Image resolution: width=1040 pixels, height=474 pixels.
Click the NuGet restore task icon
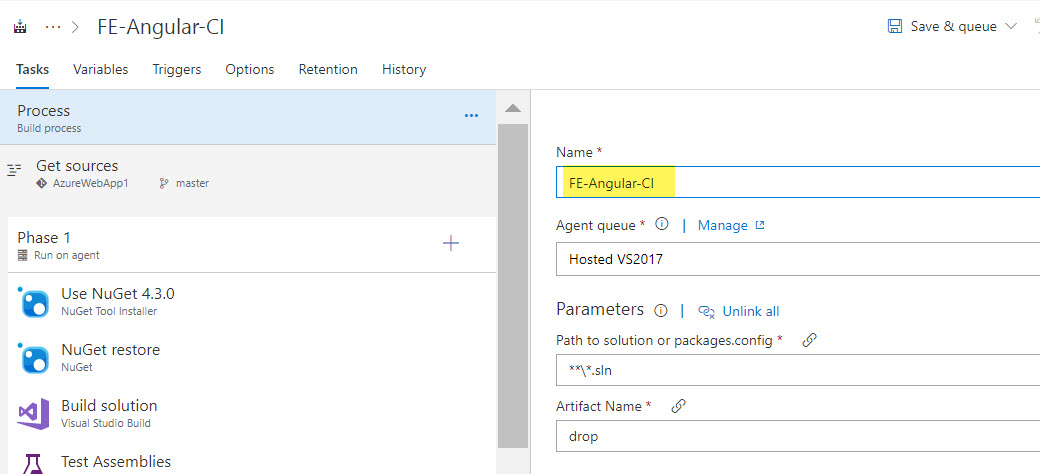pos(35,358)
